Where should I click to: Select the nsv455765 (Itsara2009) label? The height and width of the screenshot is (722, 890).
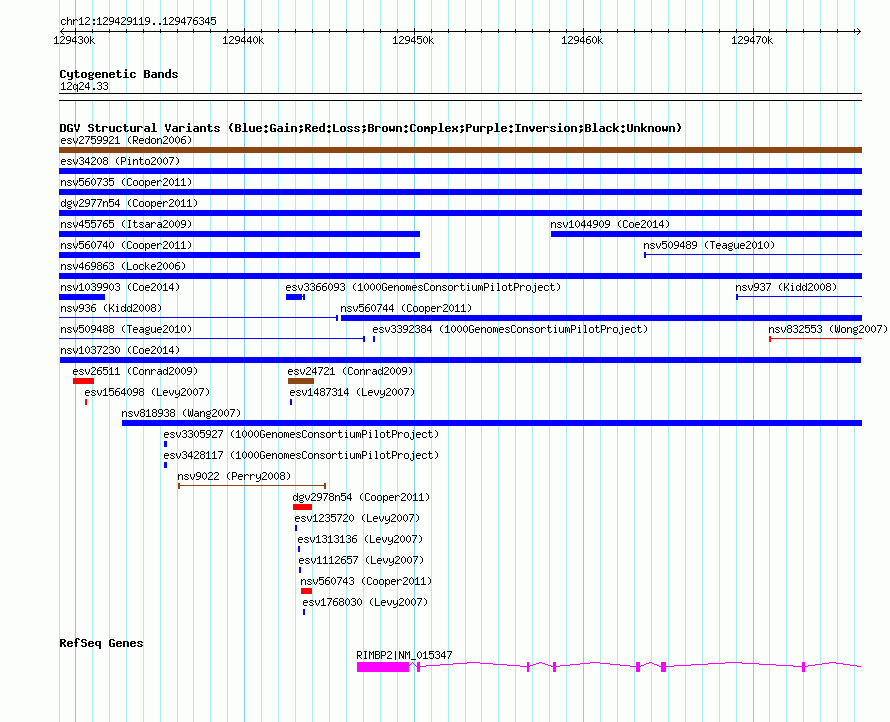pyautogui.click(x=126, y=224)
